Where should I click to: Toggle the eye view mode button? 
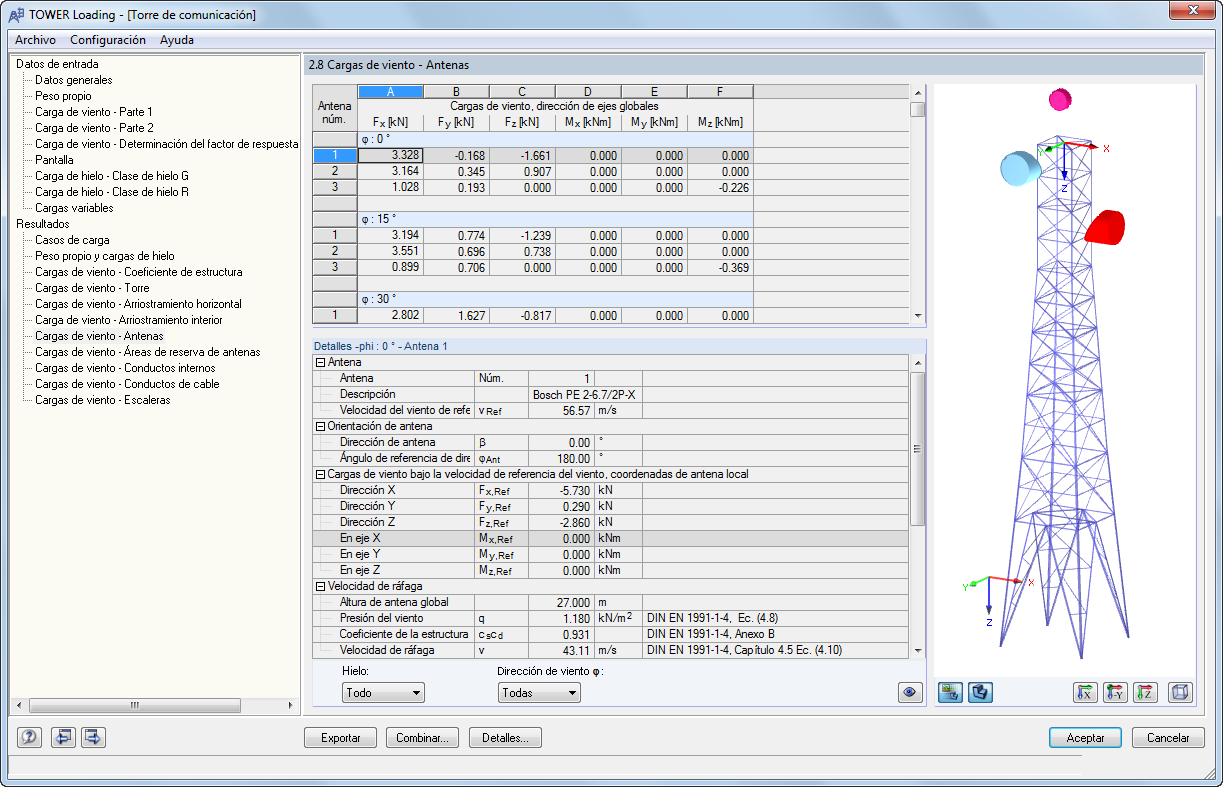tap(910, 692)
